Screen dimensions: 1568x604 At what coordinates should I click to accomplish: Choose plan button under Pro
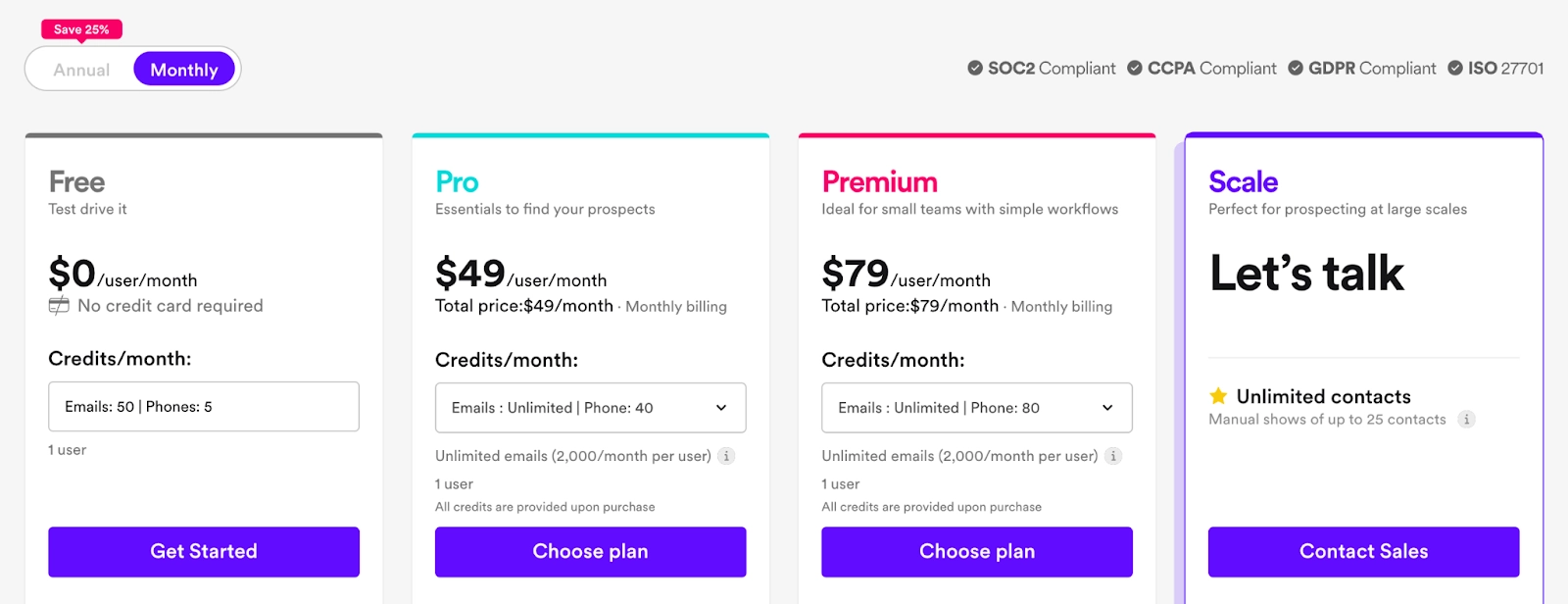(590, 552)
